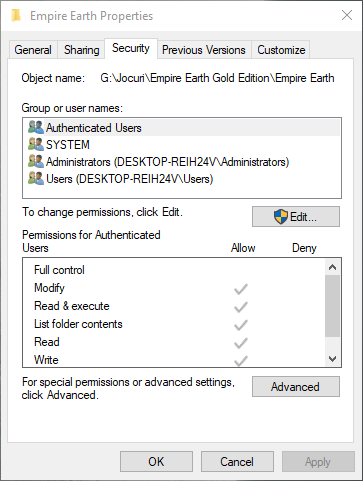The width and height of the screenshot is (363, 481).
Task: Open Advanced security settings
Action: pyautogui.click(x=296, y=387)
